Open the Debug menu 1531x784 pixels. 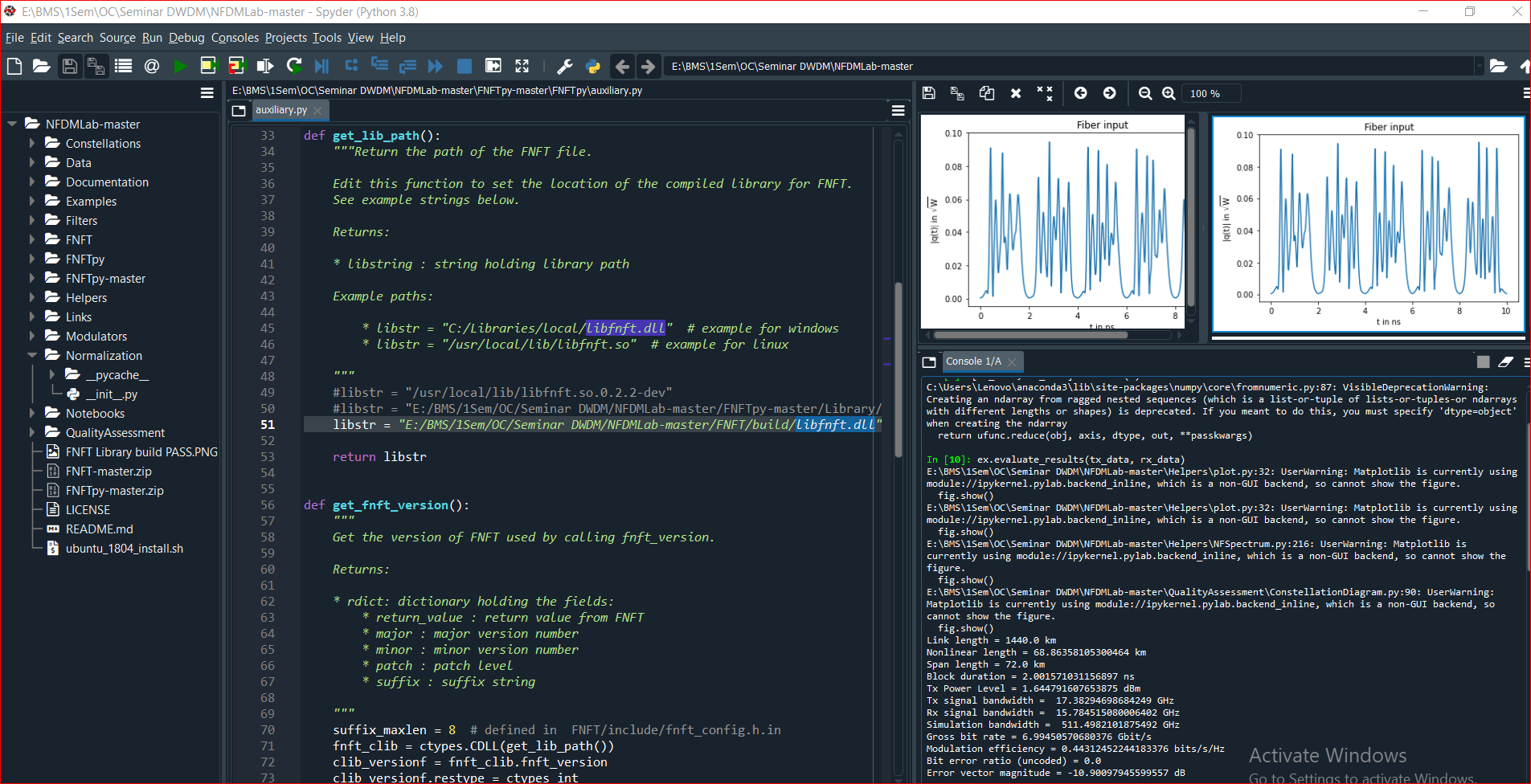coord(186,38)
